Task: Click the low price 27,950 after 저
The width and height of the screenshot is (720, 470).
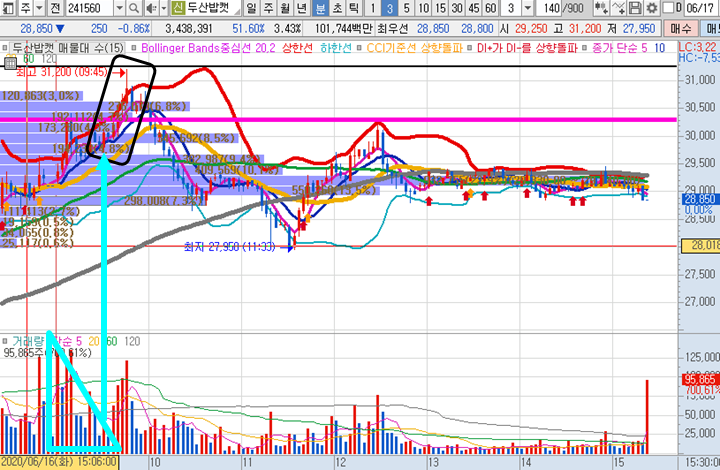Action: (639, 29)
